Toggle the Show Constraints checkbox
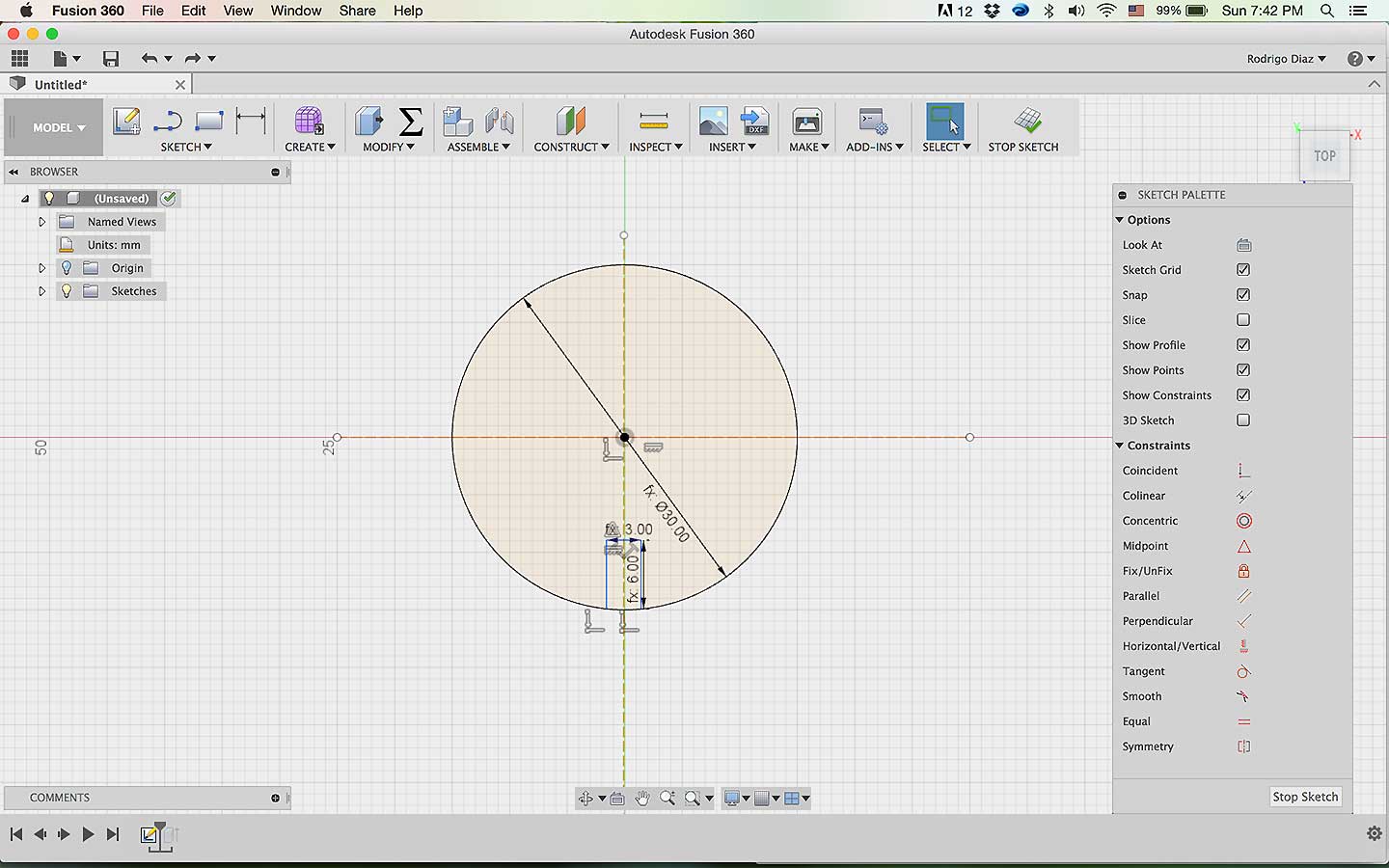 [1243, 395]
